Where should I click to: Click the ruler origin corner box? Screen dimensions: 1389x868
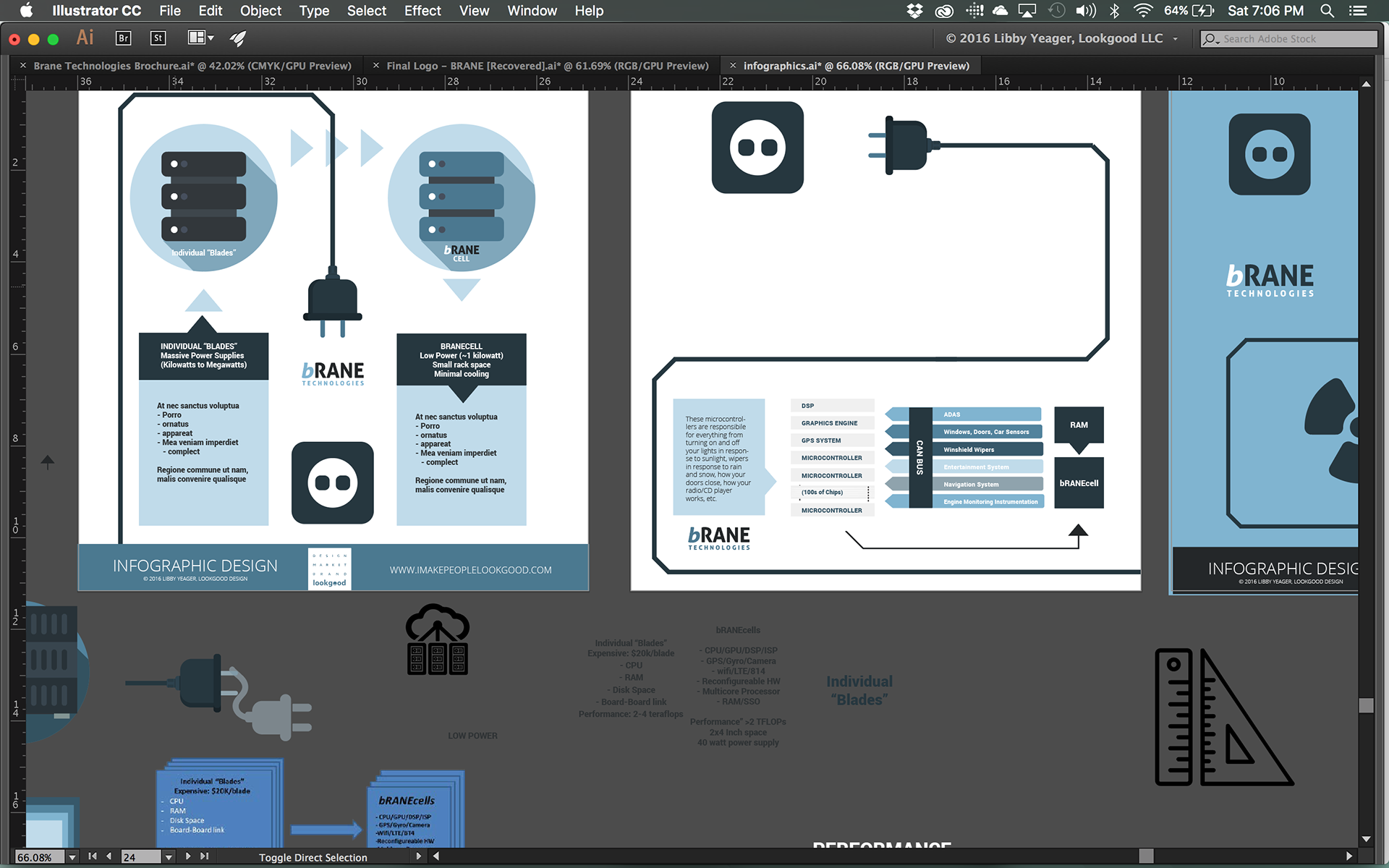point(19,82)
